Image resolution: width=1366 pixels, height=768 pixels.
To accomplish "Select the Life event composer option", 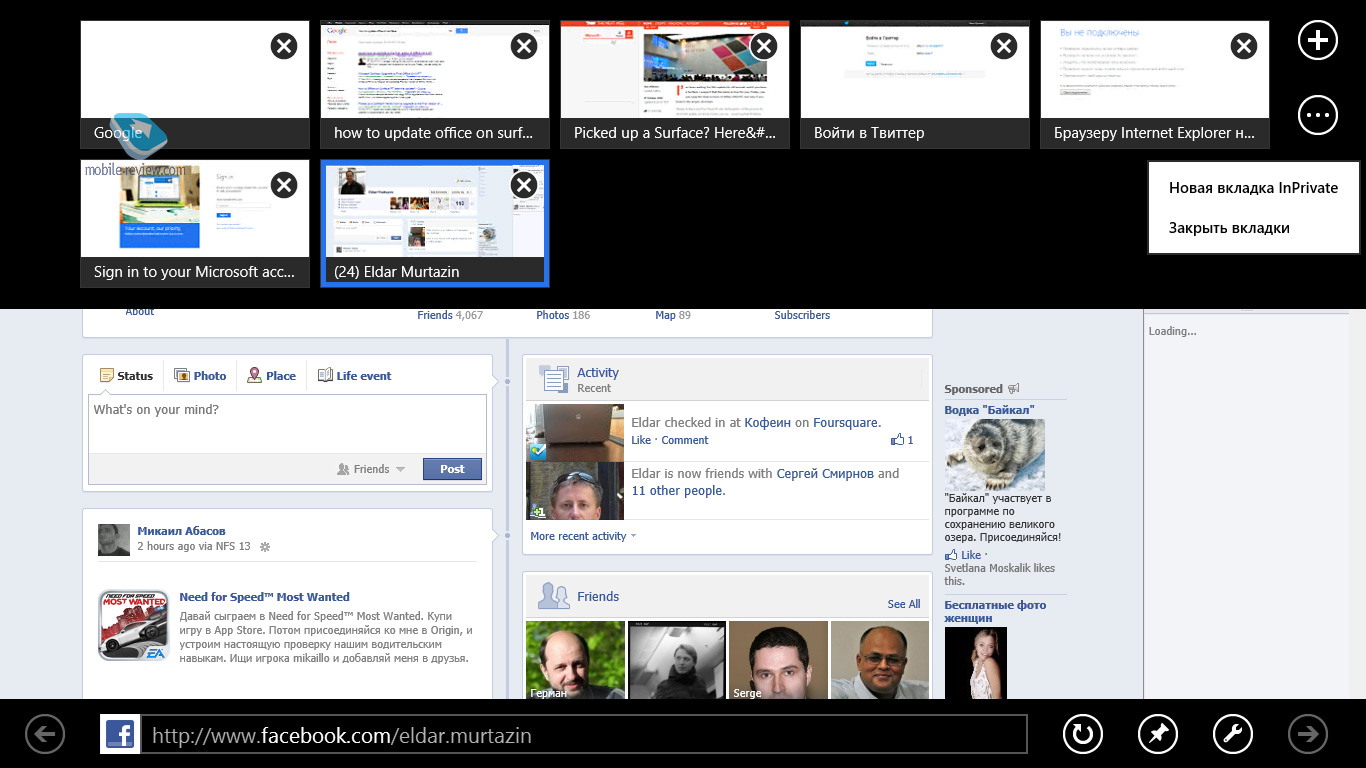I will point(354,376).
